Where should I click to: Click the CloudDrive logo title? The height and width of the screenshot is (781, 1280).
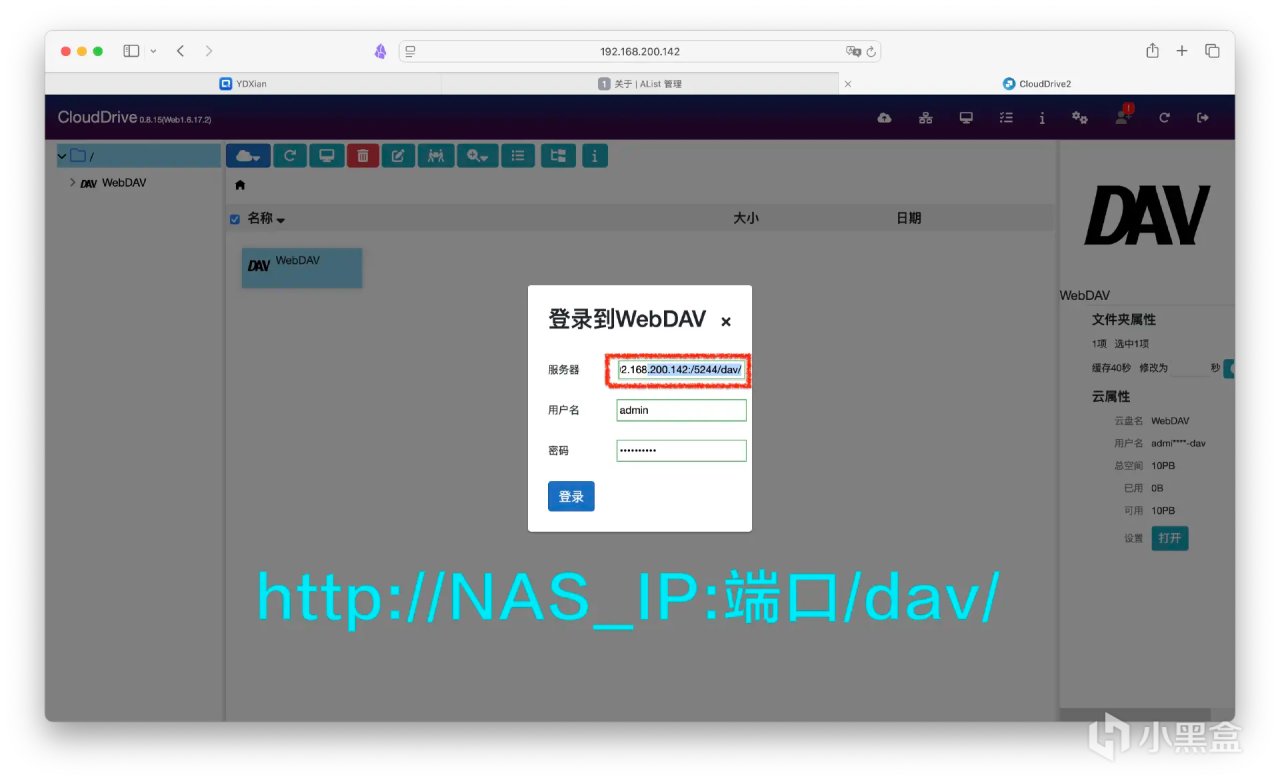(x=96, y=117)
